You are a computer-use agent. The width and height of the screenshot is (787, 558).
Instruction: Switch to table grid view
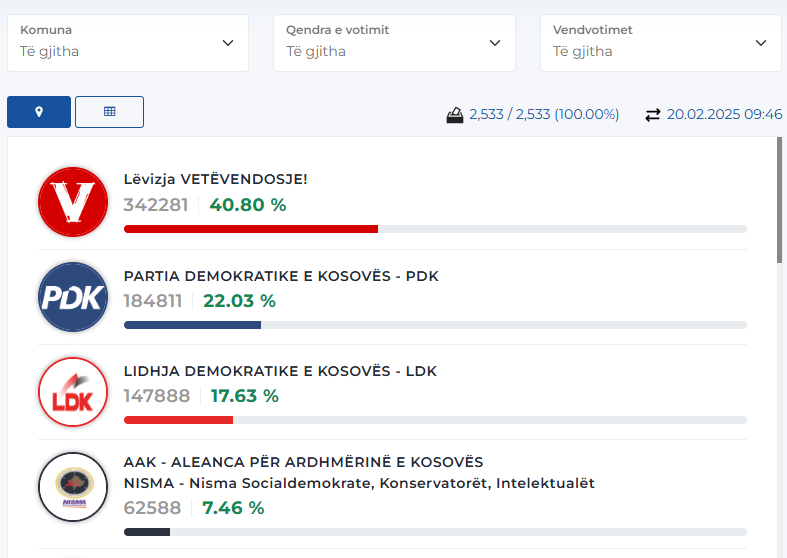tap(109, 112)
